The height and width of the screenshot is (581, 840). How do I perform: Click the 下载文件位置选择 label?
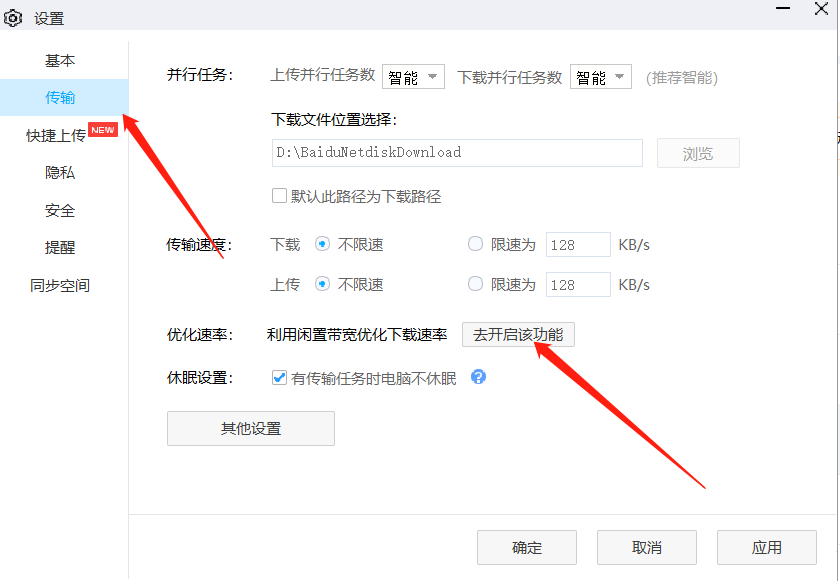pyautogui.click(x=334, y=119)
